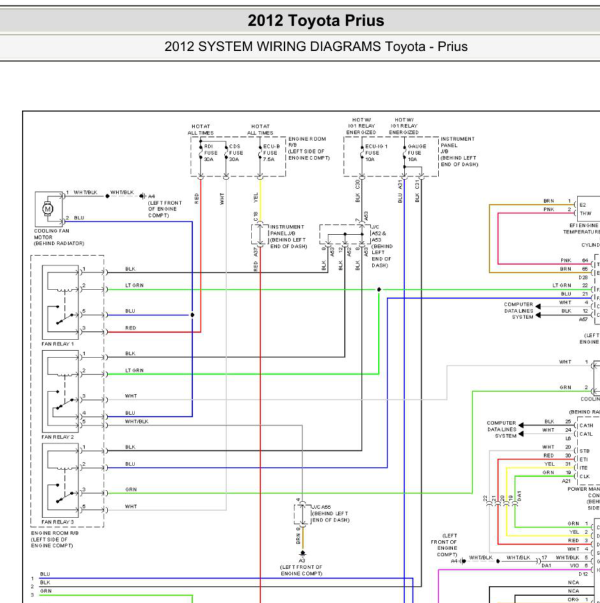Screen dimensions: 600x603
Task: Click the 'ETI' terminal label
Action: [583, 459]
